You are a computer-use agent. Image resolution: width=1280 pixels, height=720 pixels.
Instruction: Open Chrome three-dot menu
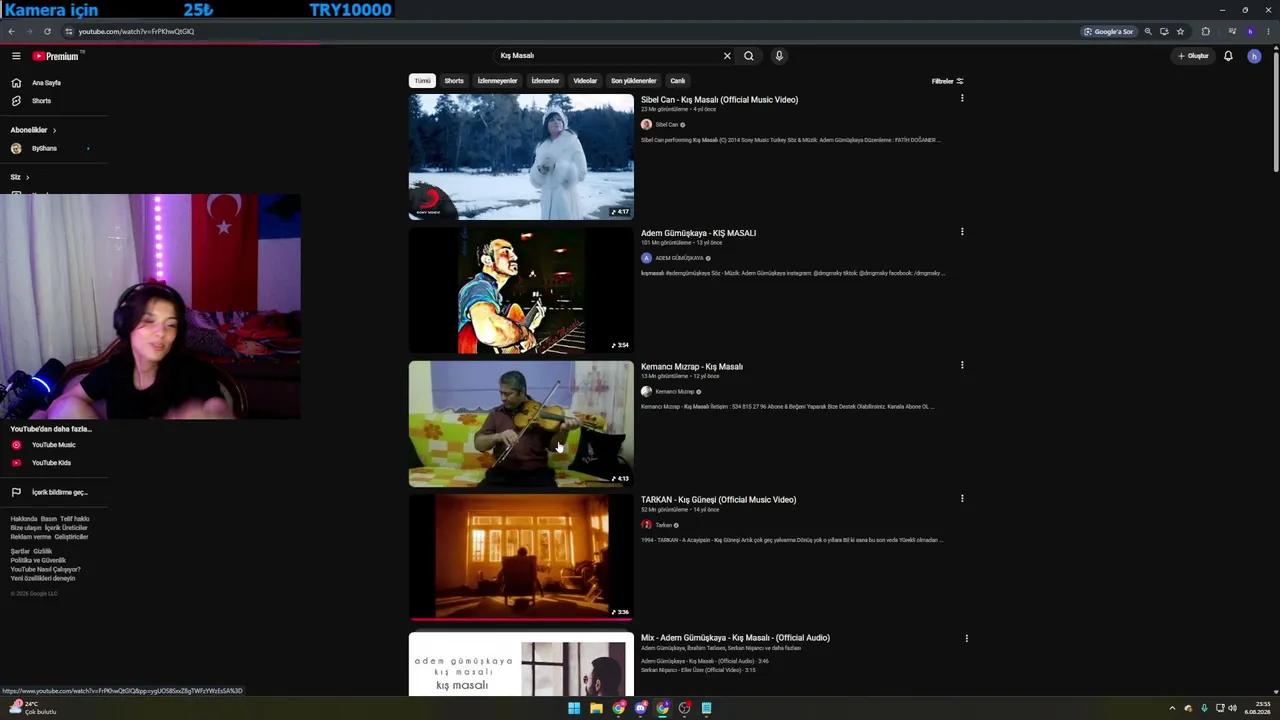[1268, 31]
